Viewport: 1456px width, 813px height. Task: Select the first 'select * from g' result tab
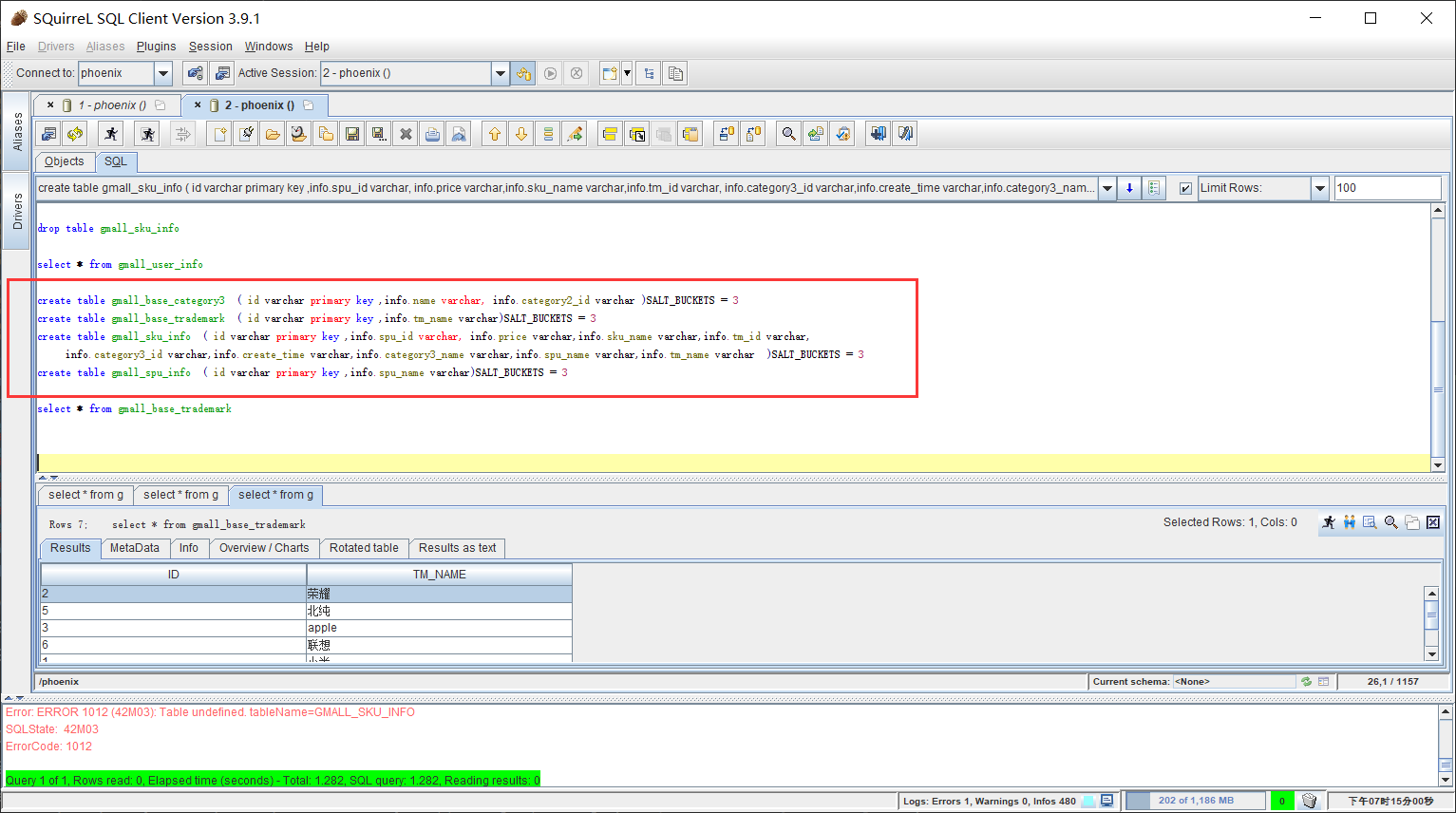point(85,495)
